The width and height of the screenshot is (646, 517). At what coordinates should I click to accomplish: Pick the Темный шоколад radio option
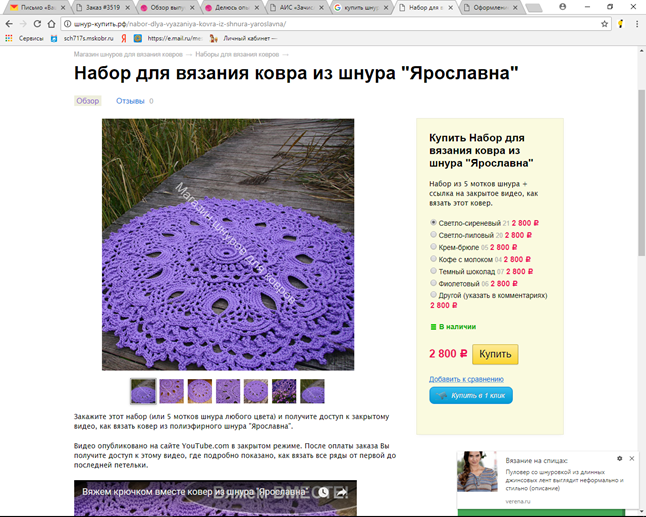(433, 271)
